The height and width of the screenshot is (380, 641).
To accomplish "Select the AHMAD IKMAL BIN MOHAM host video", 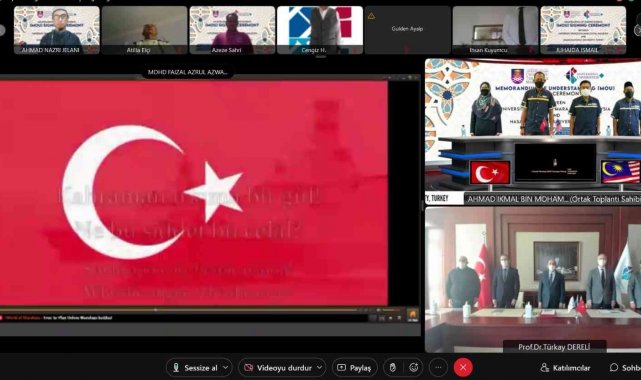I will coord(533,132).
